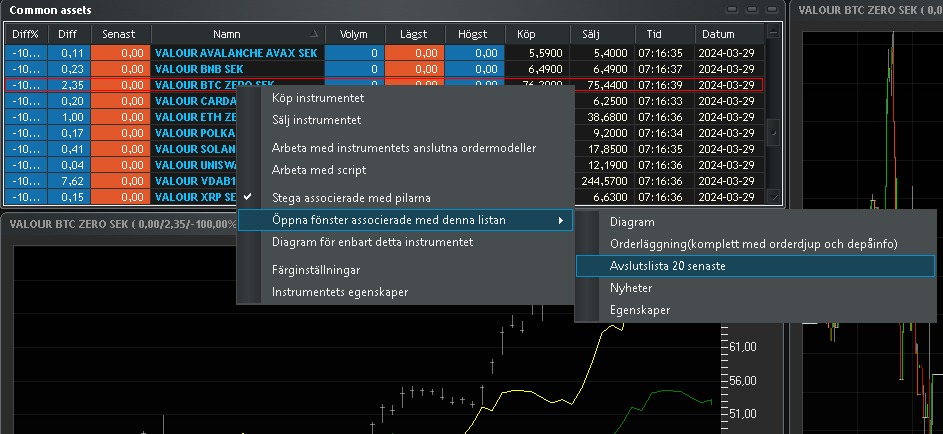Select row 'VALOUR BNB SEK'

[x=385, y=69]
